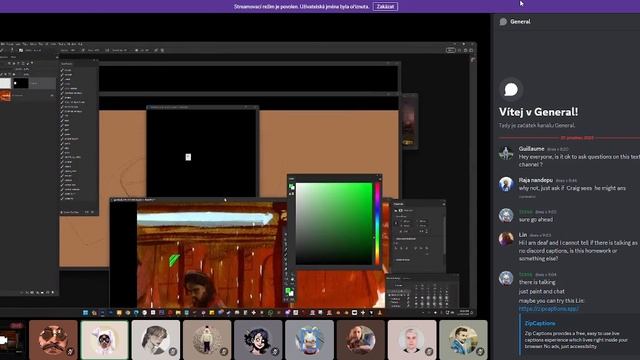Viewport: 640px width, 360px height.
Task: Select the standing figure in yellow participant tile
Action: coord(207,340)
